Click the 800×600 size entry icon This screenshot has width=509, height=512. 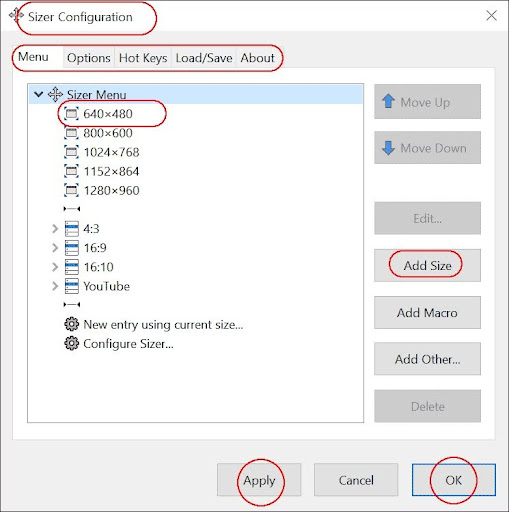point(71,133)
